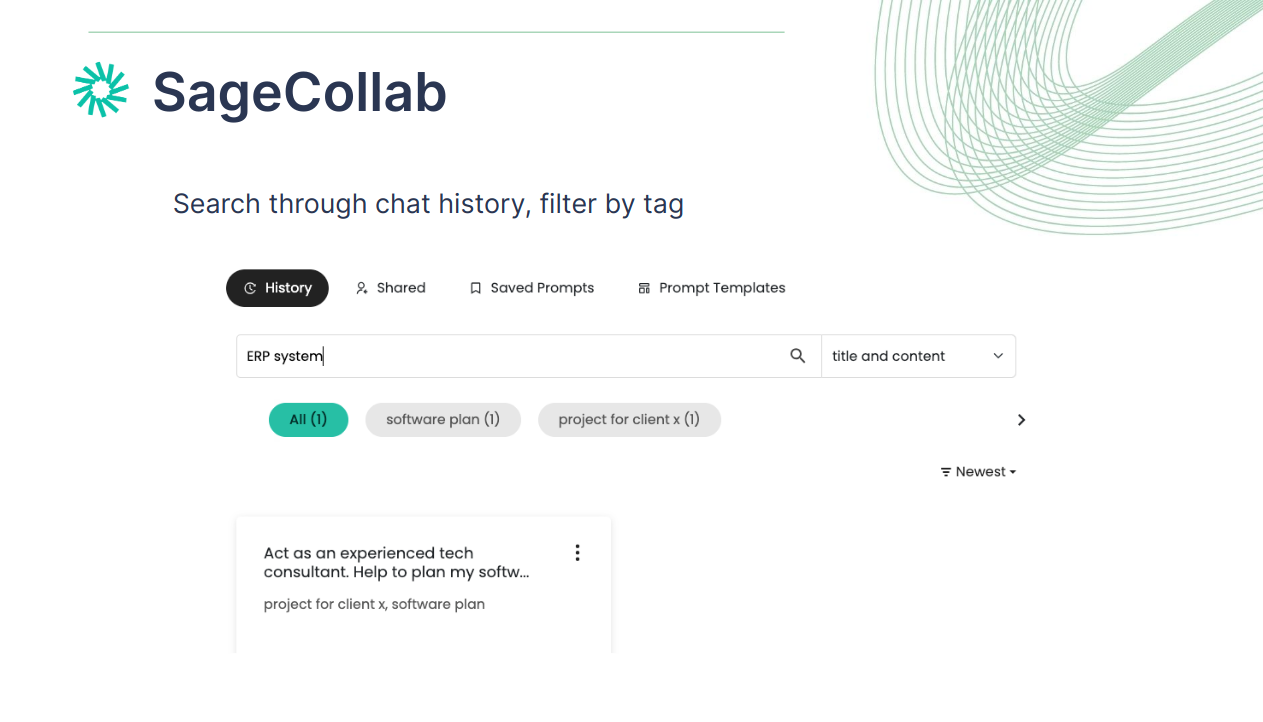The image size is (1263, 722).
Task: Click the SageCollab starburst logo icon
Action: click(101, 90)
